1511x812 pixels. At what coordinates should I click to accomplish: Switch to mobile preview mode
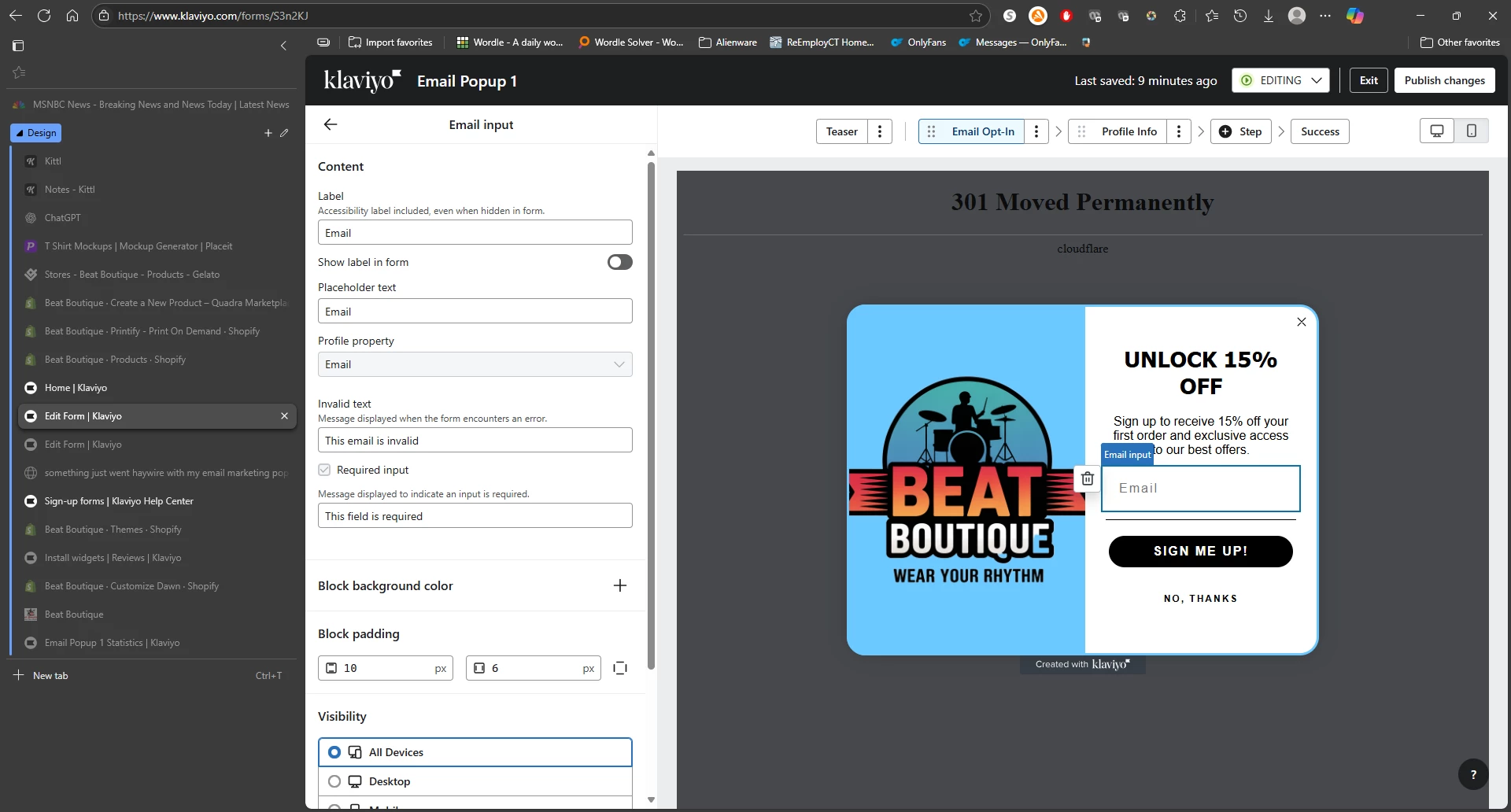point(1472,131)
